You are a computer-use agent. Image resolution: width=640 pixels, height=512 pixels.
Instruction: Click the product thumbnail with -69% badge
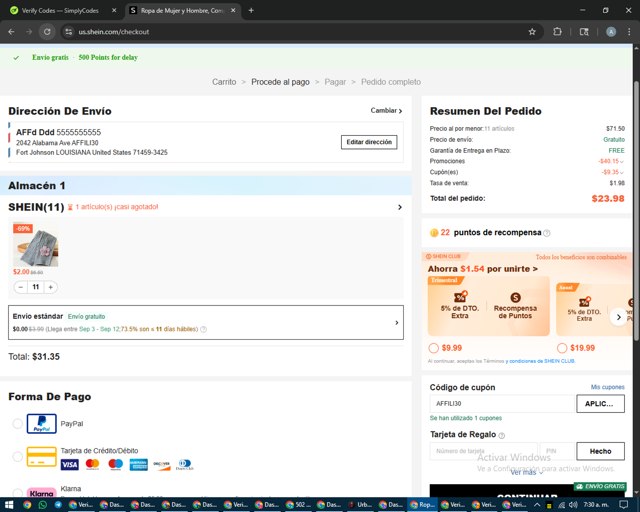pos(36,245)
